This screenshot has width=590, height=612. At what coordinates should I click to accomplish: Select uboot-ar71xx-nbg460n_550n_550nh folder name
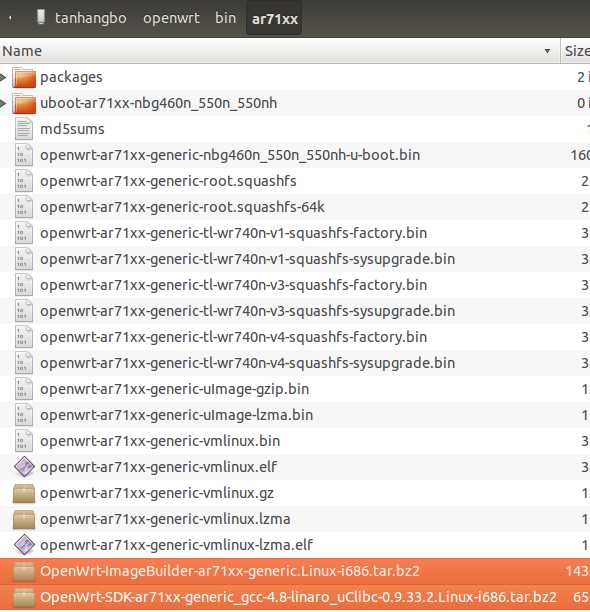coord(159,103)
